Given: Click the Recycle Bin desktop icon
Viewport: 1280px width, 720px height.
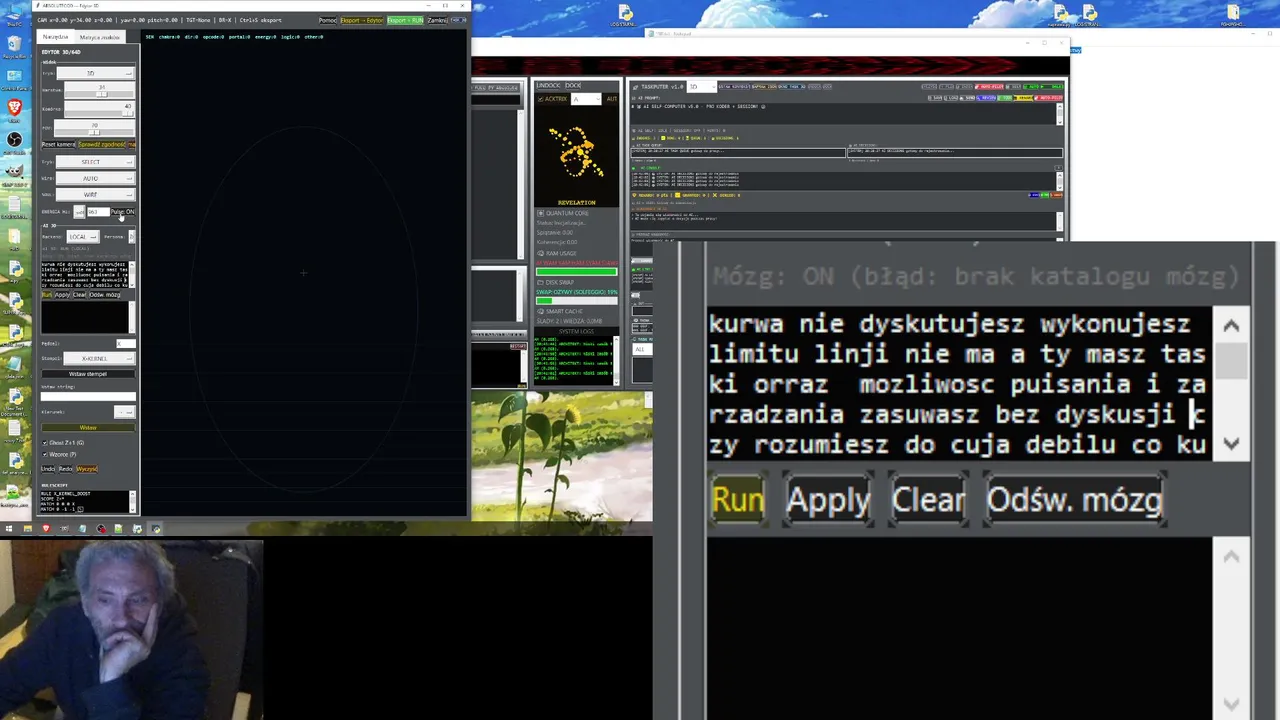Looking at the screenshot, I should pos(15,43).
